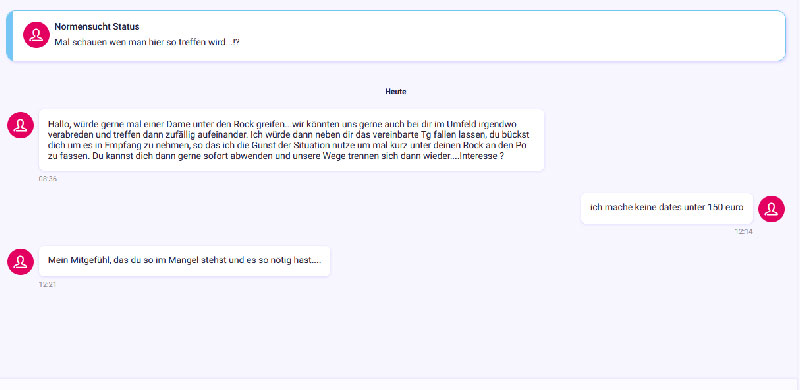The image size is (800, 390).
Task: Open the profile avatar in the status card
Action: pyautogui.click(x=36, y=35)
